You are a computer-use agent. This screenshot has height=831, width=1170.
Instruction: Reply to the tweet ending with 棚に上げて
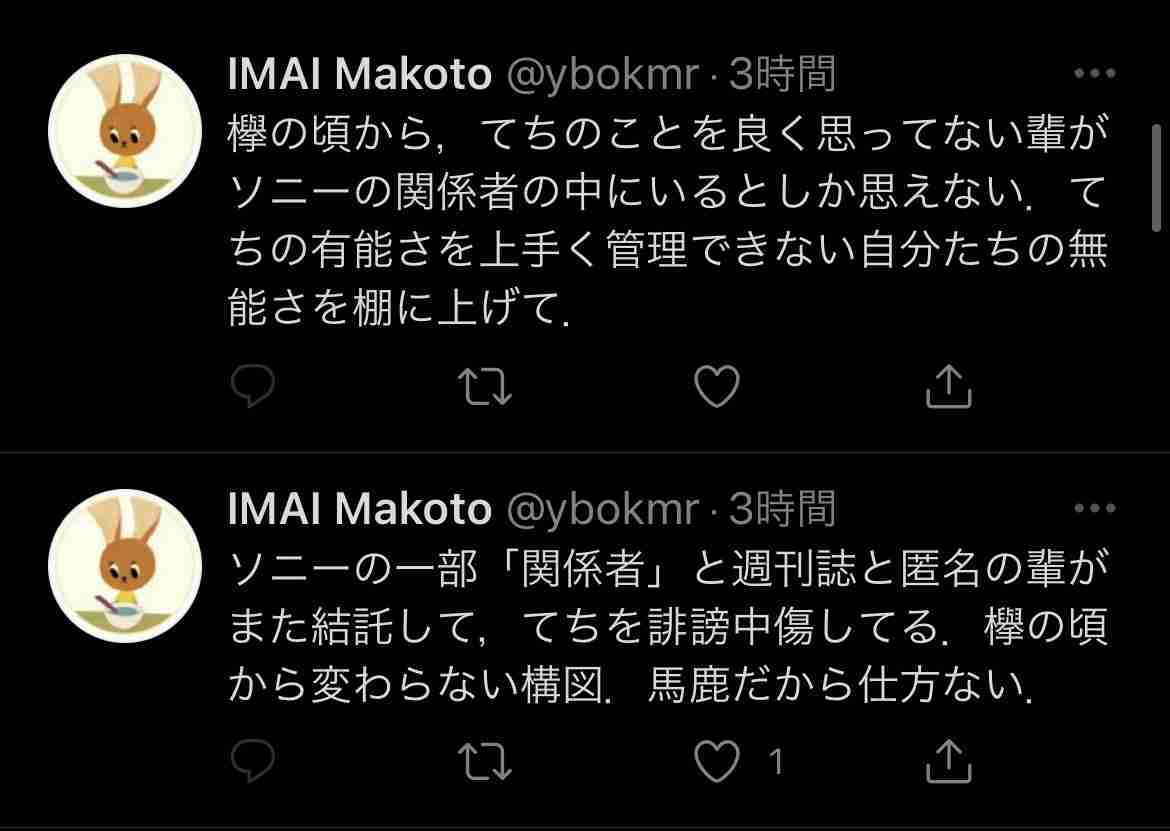252,386
